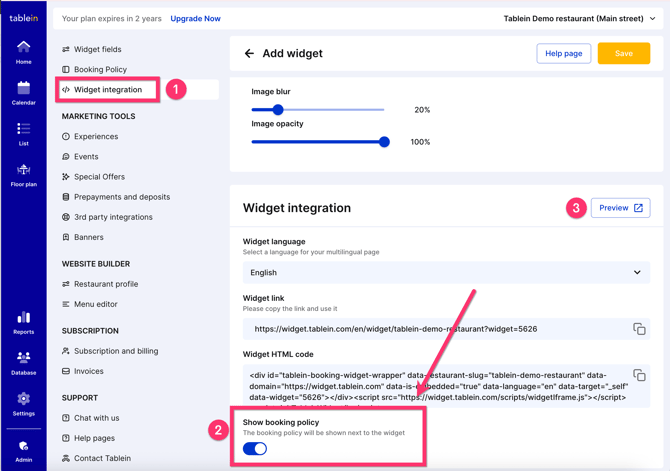Image resolution: width=670 pixels, height=471 pixels.
Task: Open 3rd party integrations menu item
Action: [x=113, y=217]
